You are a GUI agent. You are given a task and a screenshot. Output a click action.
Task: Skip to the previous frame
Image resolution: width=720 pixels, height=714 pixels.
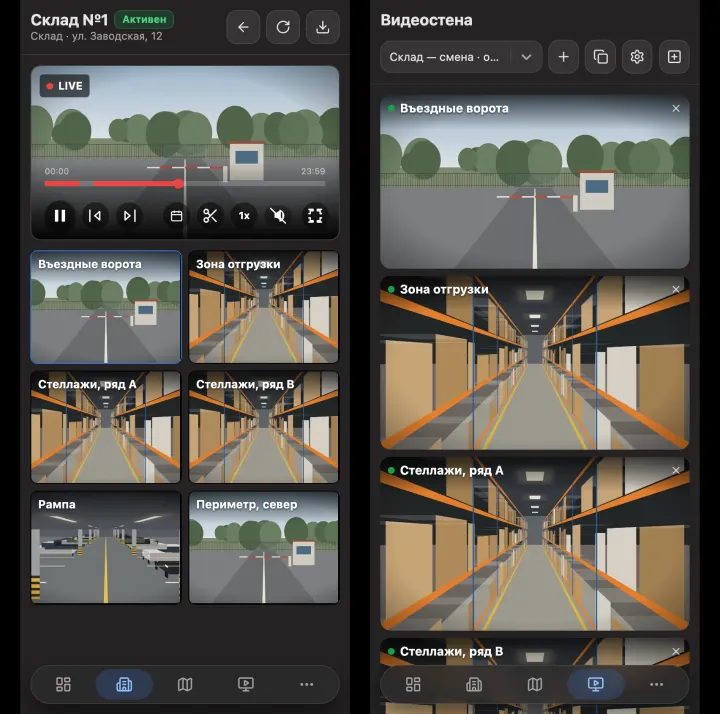pos(95,216)
